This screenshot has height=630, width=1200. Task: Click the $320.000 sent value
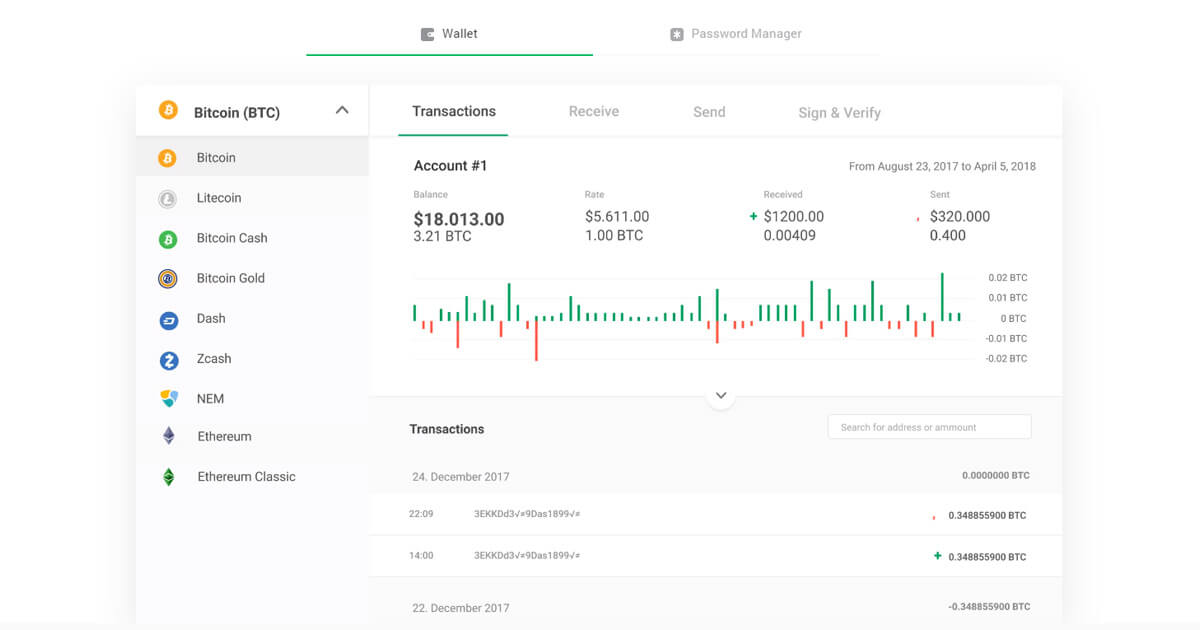[x=960, y=216]
